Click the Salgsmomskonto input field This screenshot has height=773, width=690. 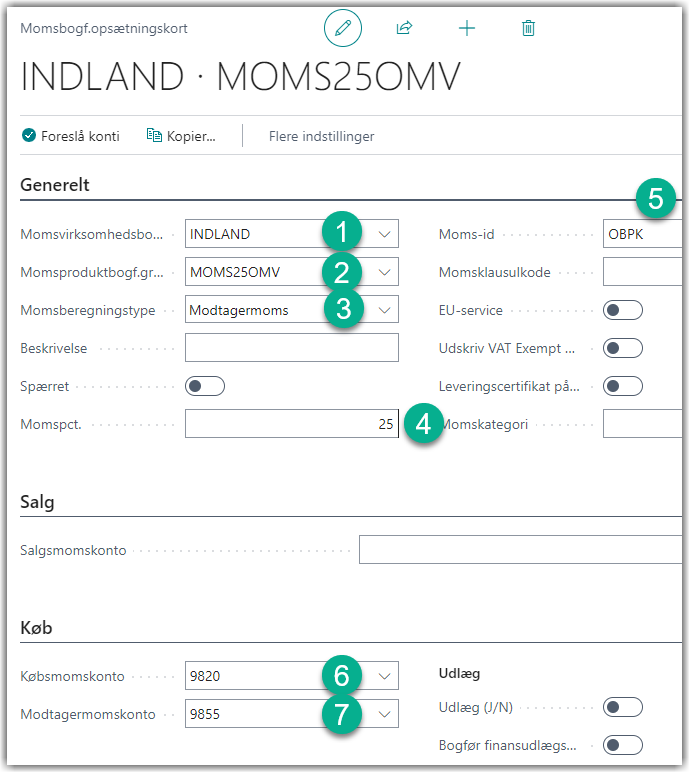[520, 550]
